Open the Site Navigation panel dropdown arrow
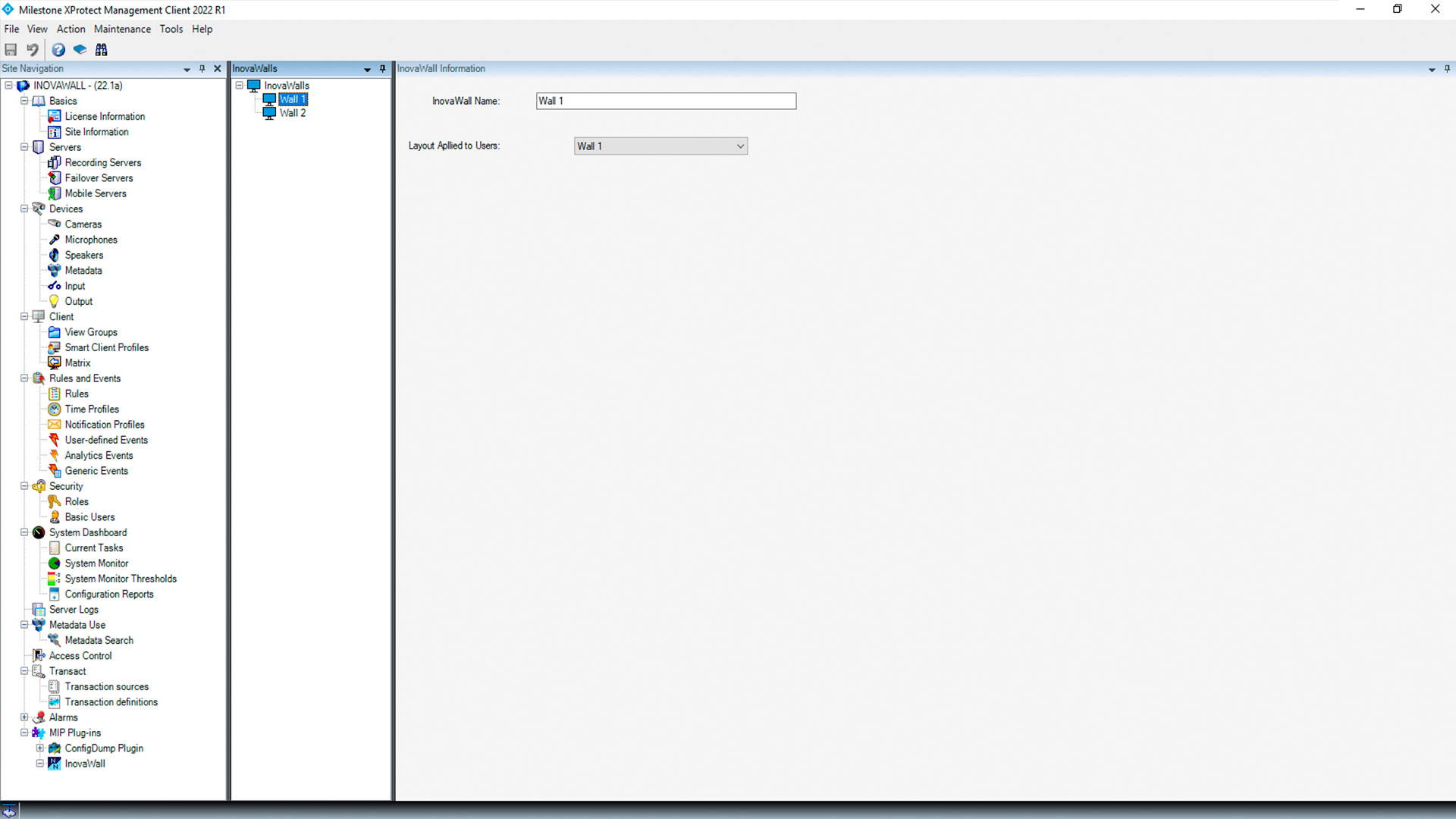Viewport: 1456px width, 819px height. tap(187, 69)
